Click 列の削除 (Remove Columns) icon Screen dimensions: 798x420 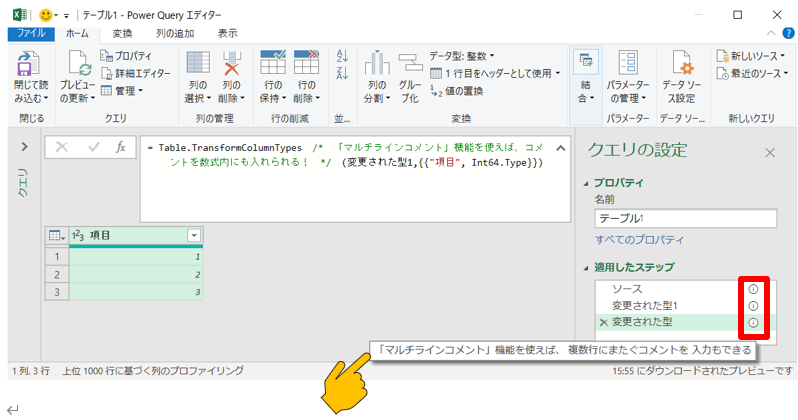[232, 63]
